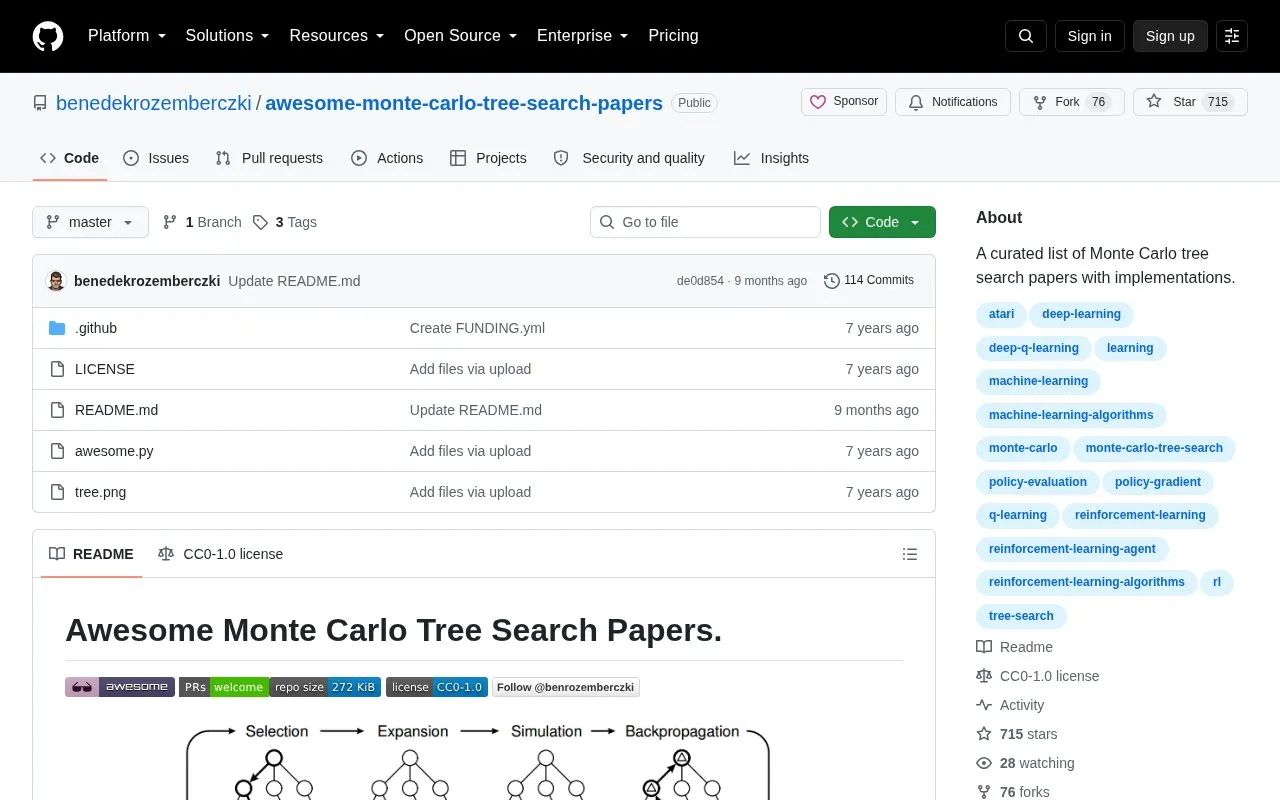Click the deep-learning topic tag
This screenshot has width=1280, height=800.
click(x=1081, y=314)
